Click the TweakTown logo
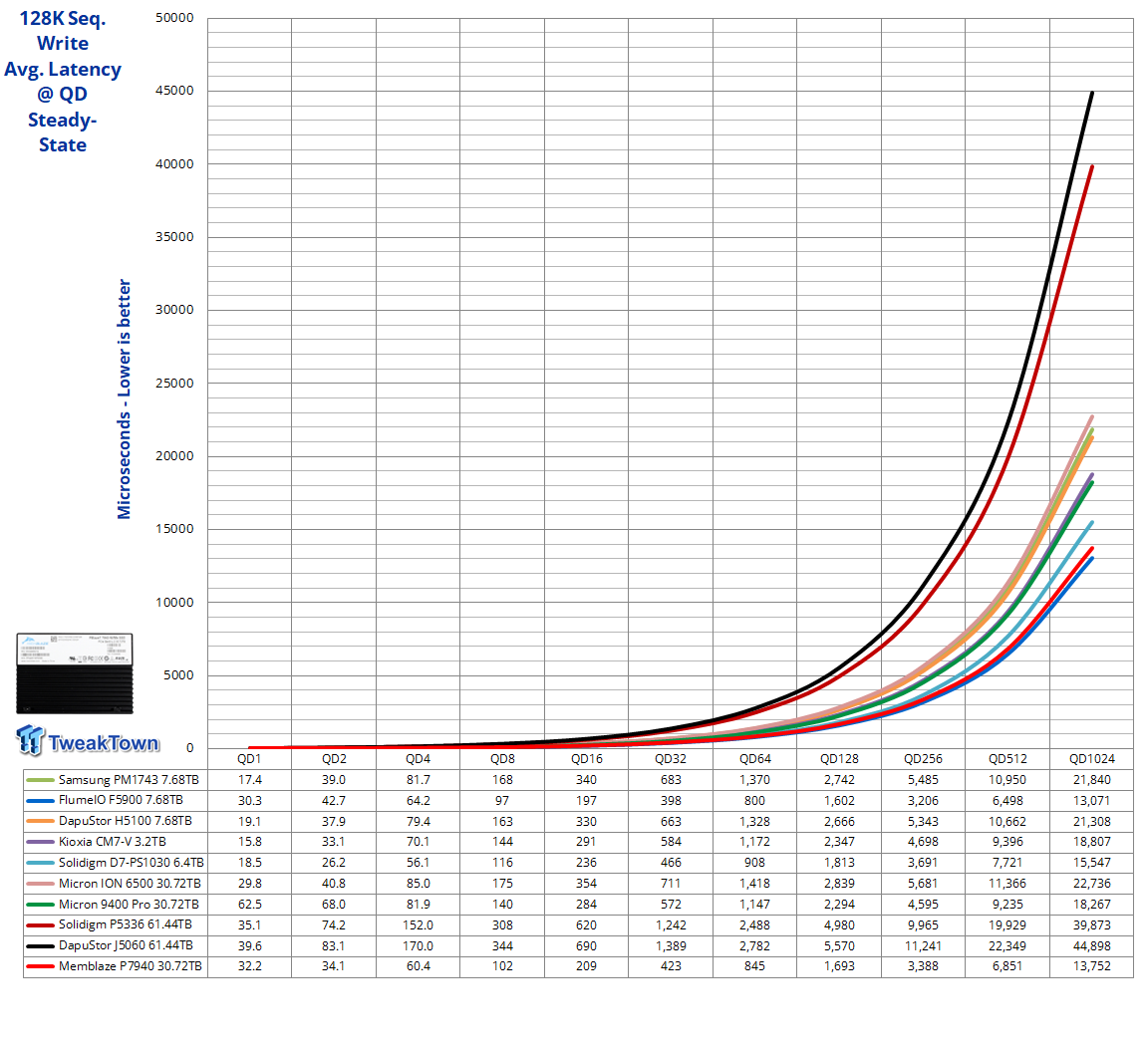The height and width of the screenshot is (1053, 1148). [87, 740]
